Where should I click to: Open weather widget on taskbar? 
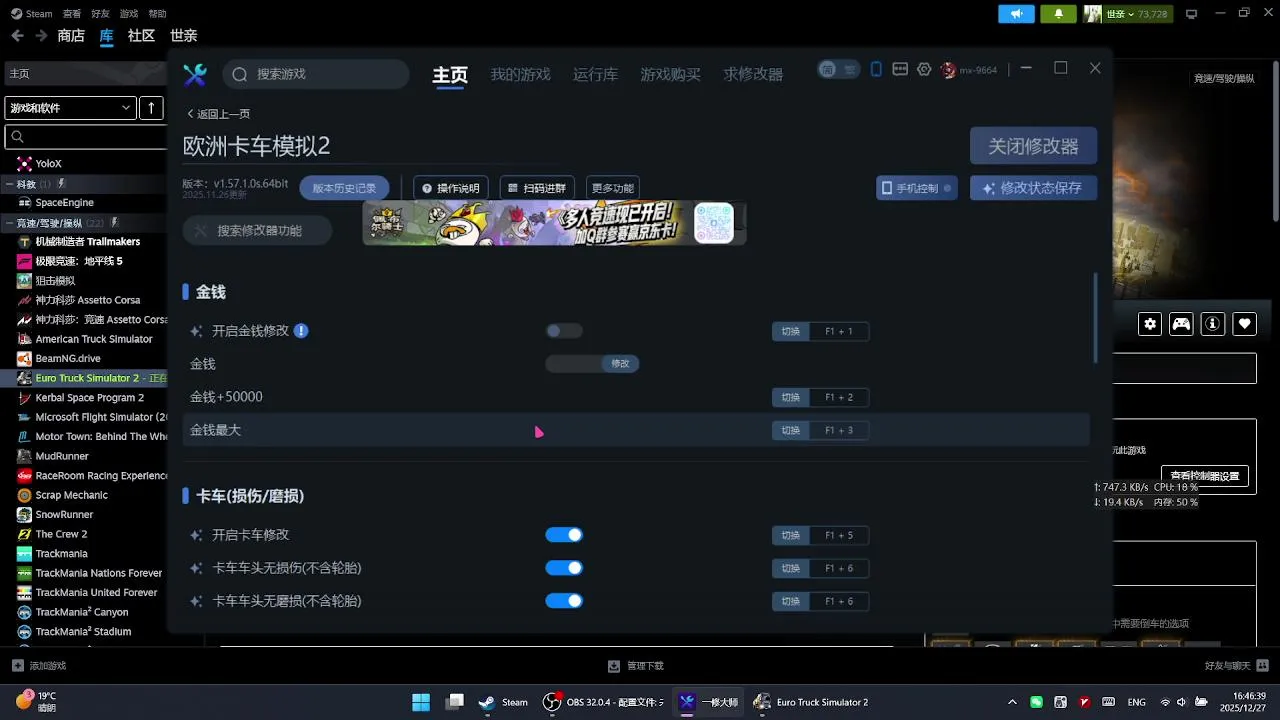(36, 701)
